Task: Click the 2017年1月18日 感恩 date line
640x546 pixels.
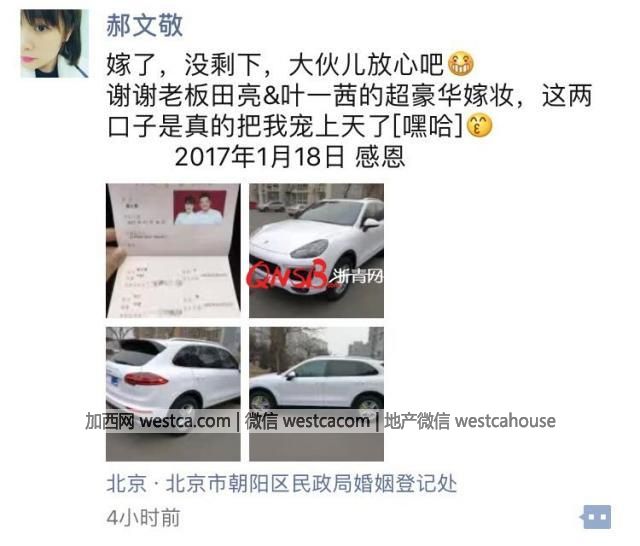Action: click(290, 157)
